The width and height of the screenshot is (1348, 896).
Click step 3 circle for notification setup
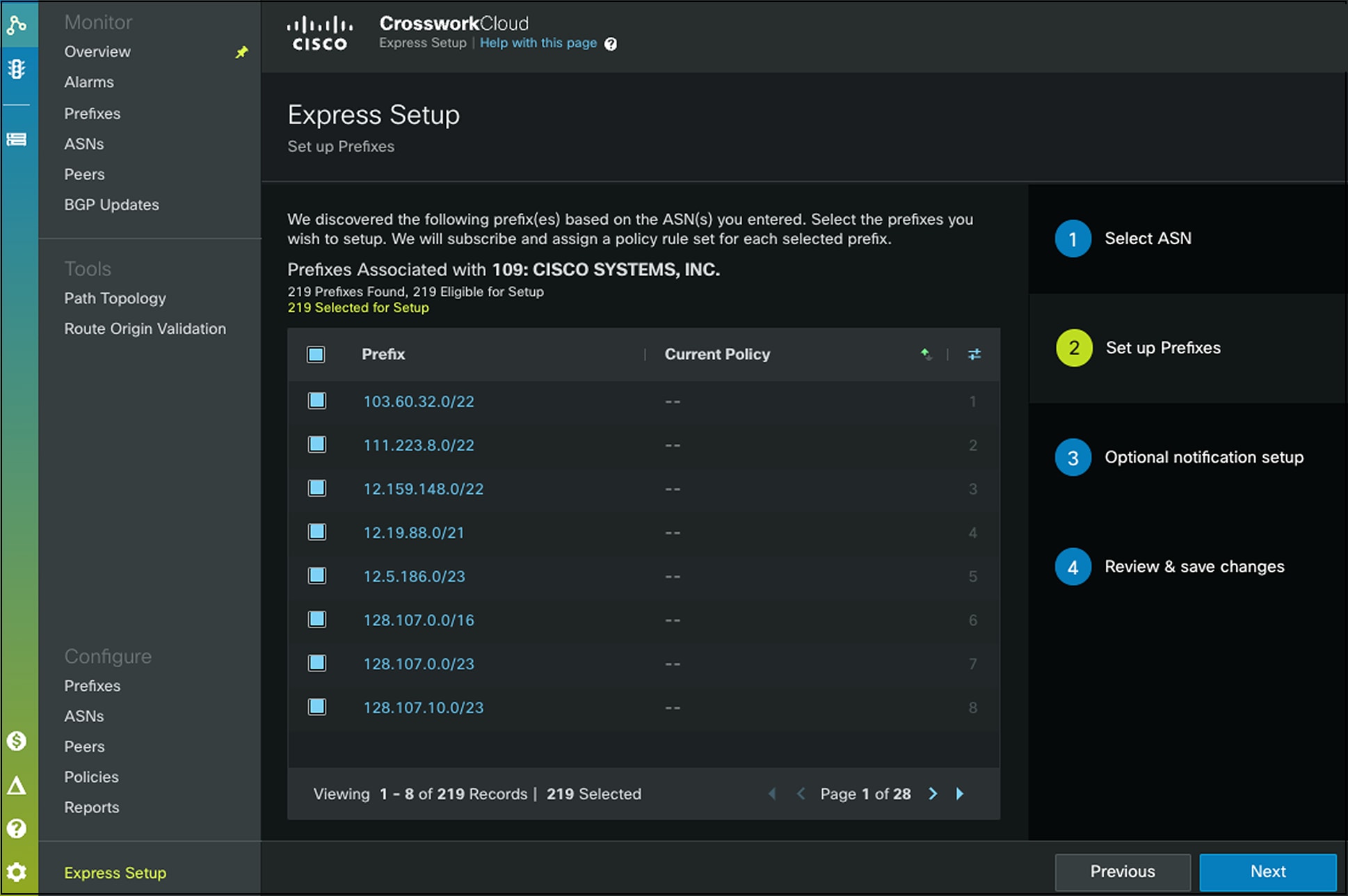point(1073,458)
